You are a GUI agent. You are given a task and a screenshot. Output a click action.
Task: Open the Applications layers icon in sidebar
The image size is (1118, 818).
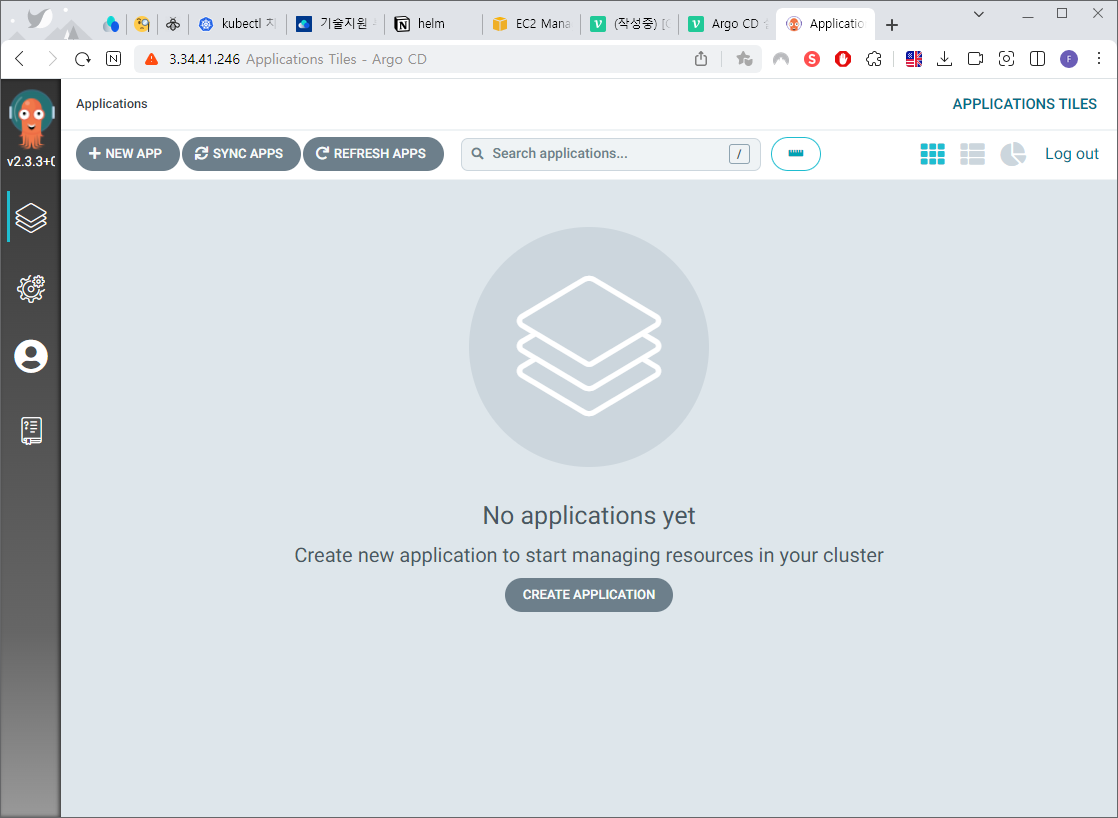31,218
